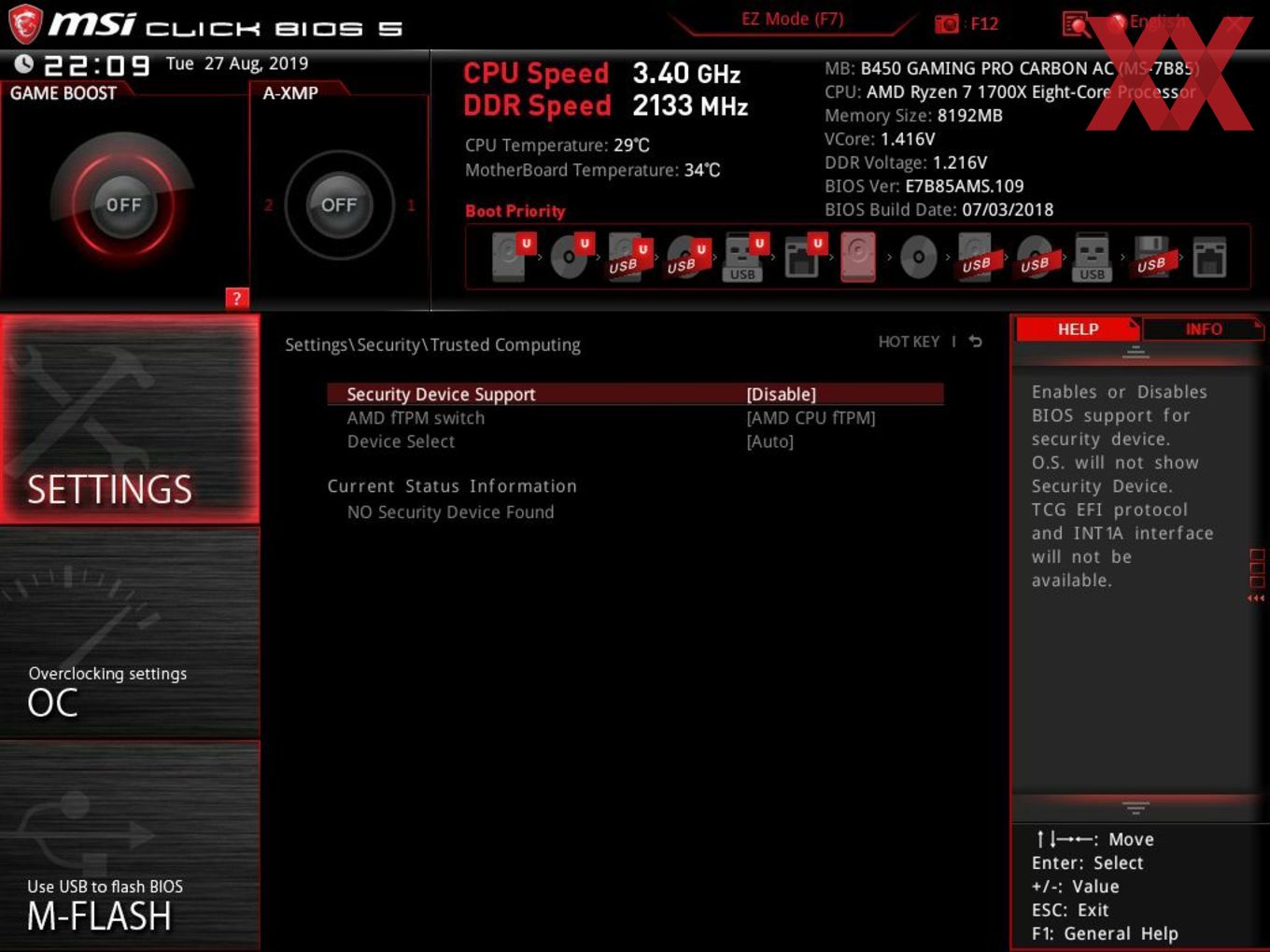Image resolution: width=1270 pixels, height=952 pixels.
Task: Click the MotherBoard Temperature 34°C reading
Action: 593,170
